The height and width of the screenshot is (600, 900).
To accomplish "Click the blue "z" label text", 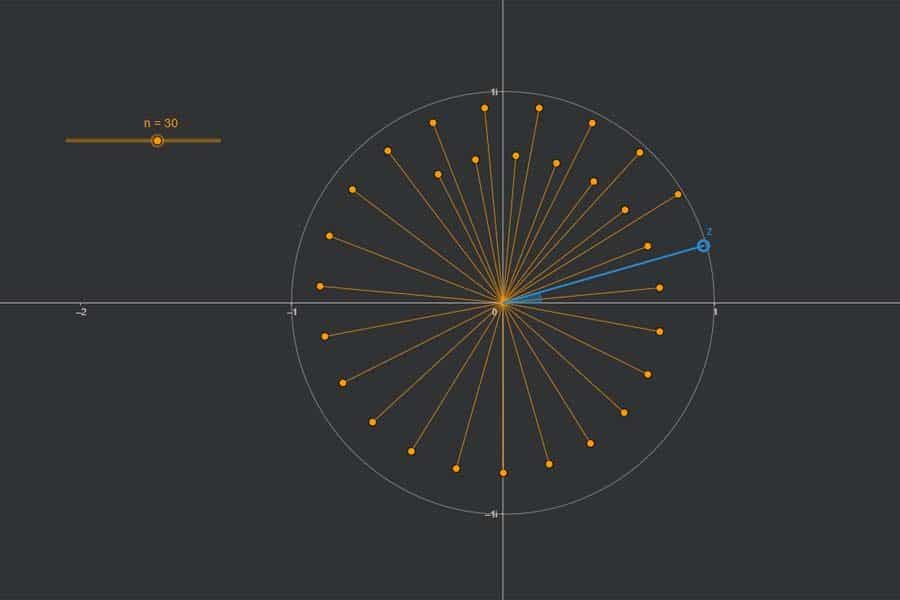I will click(709, 231).
